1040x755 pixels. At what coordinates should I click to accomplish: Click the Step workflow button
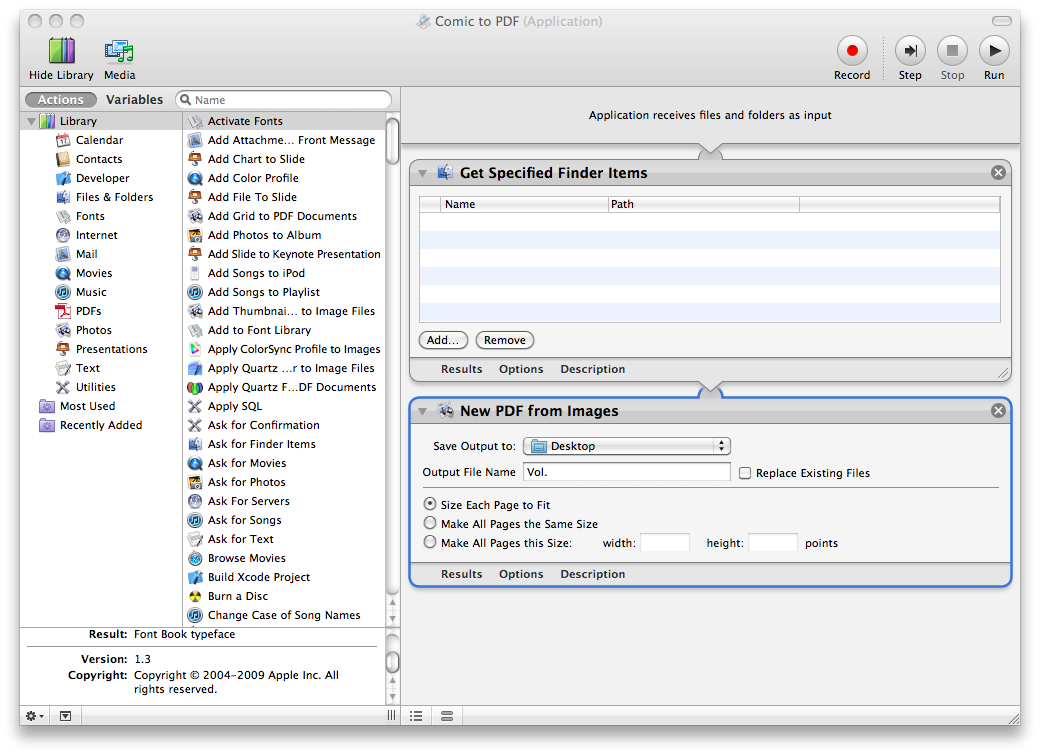pos(910,50)
